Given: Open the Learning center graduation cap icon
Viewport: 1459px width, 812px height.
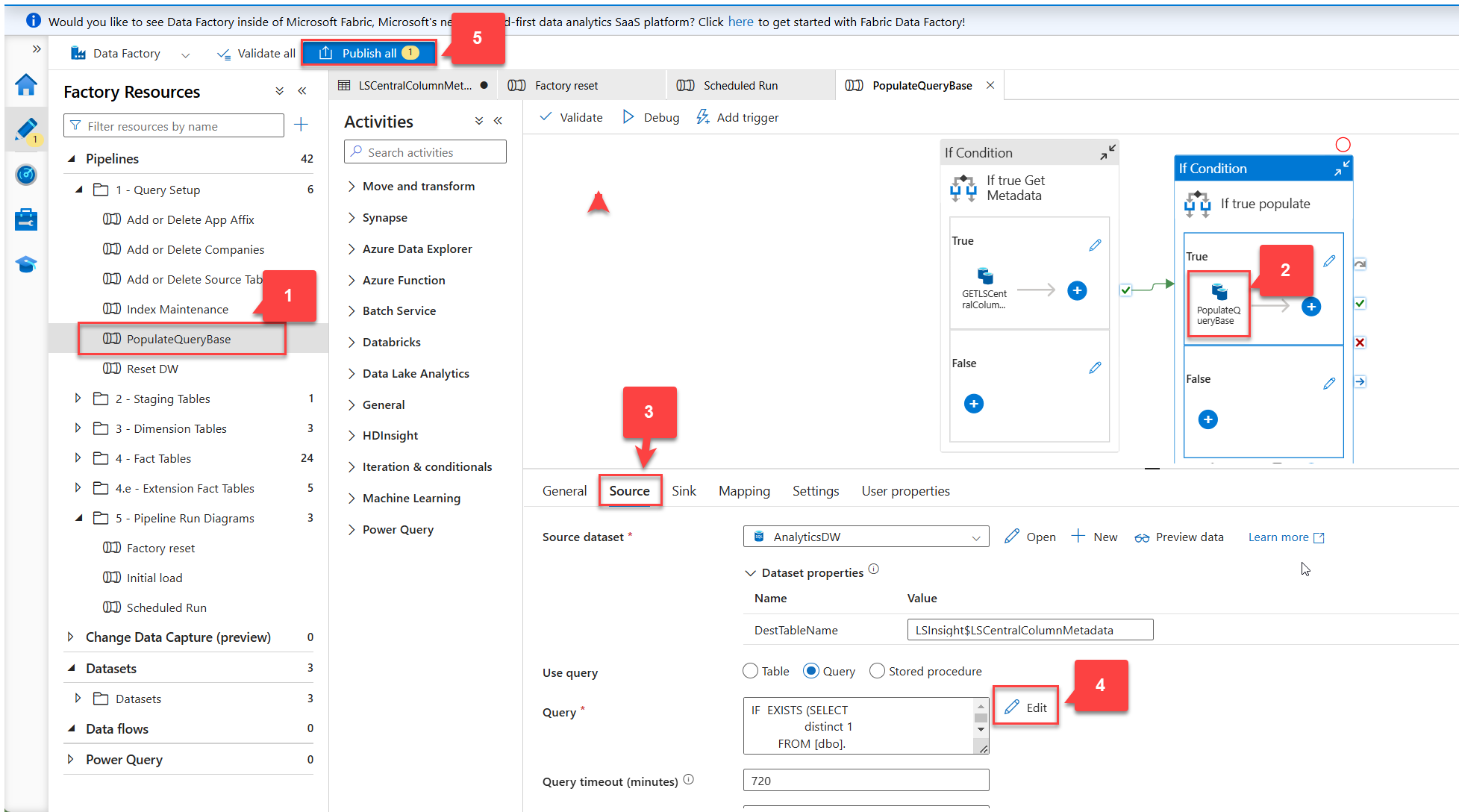Looking at the screenshot, I should click(26, 264).
